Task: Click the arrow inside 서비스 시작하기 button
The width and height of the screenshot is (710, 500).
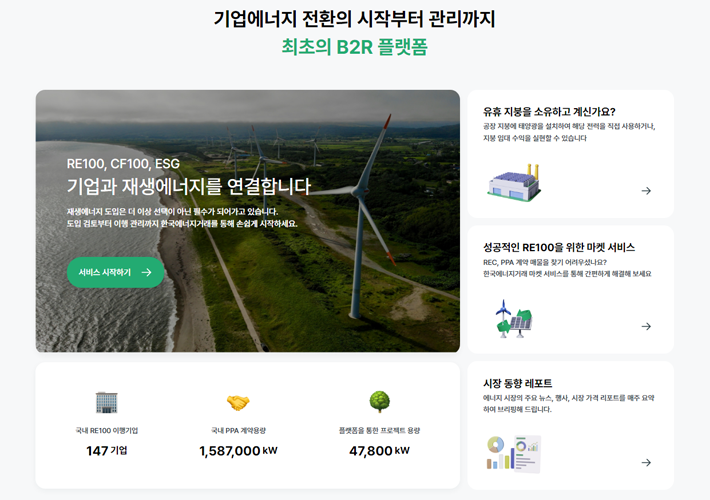Action: [x=146, y=272]
